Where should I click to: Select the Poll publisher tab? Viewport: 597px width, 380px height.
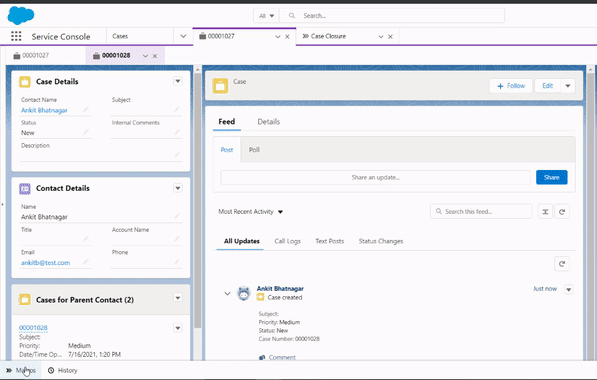click(x=254, y=150)
